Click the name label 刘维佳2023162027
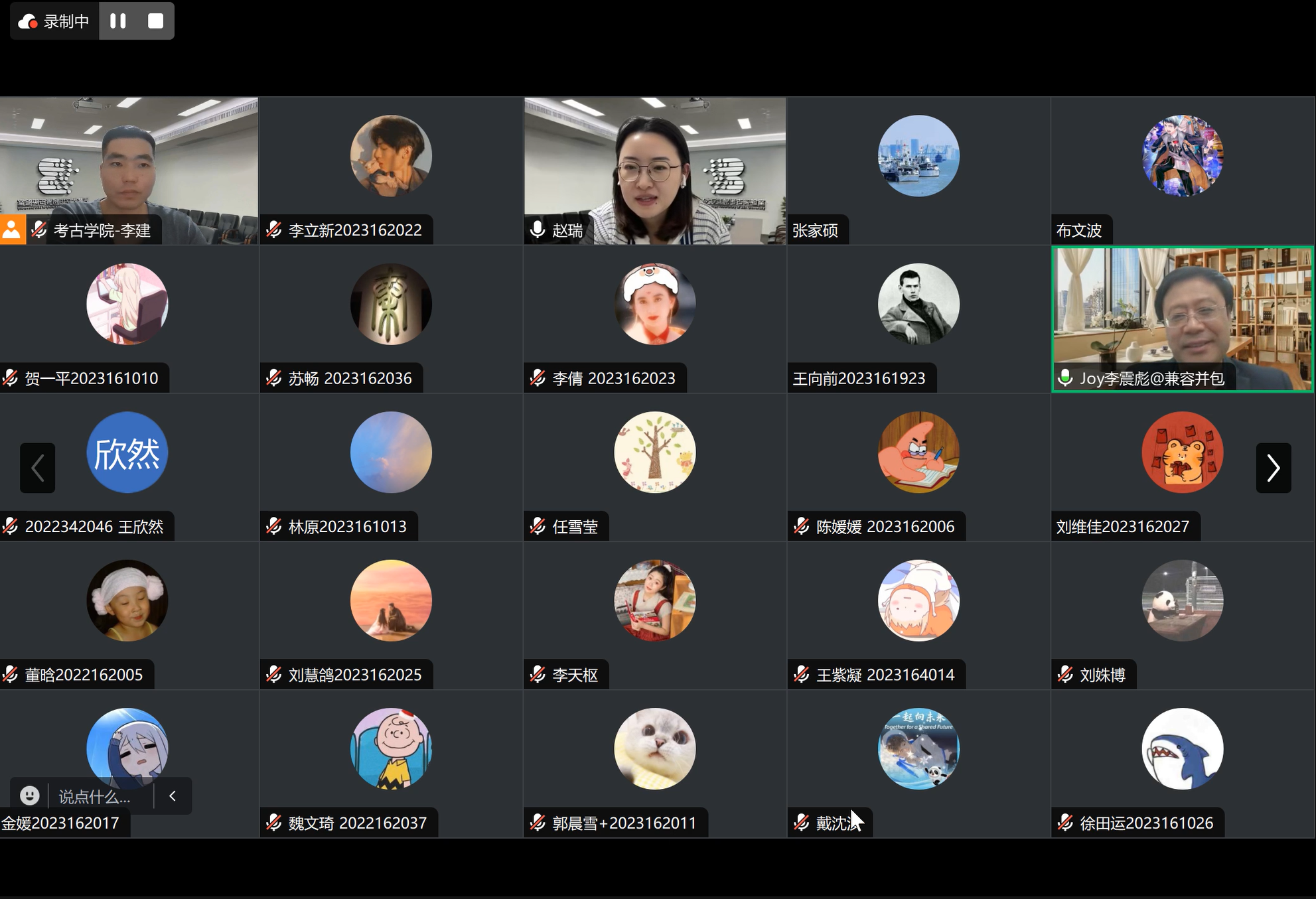The image size is (1316, 899). (1122, 526)
